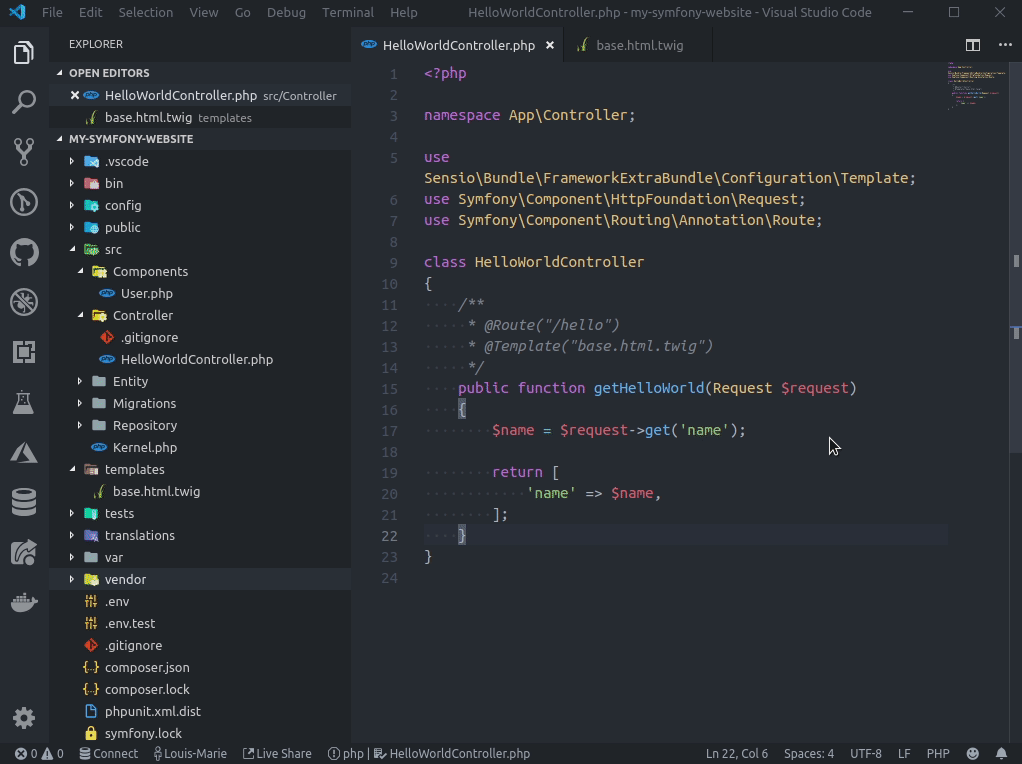Open the Debug menu
The image size is (1022, 764).
[x=286, y=12]
